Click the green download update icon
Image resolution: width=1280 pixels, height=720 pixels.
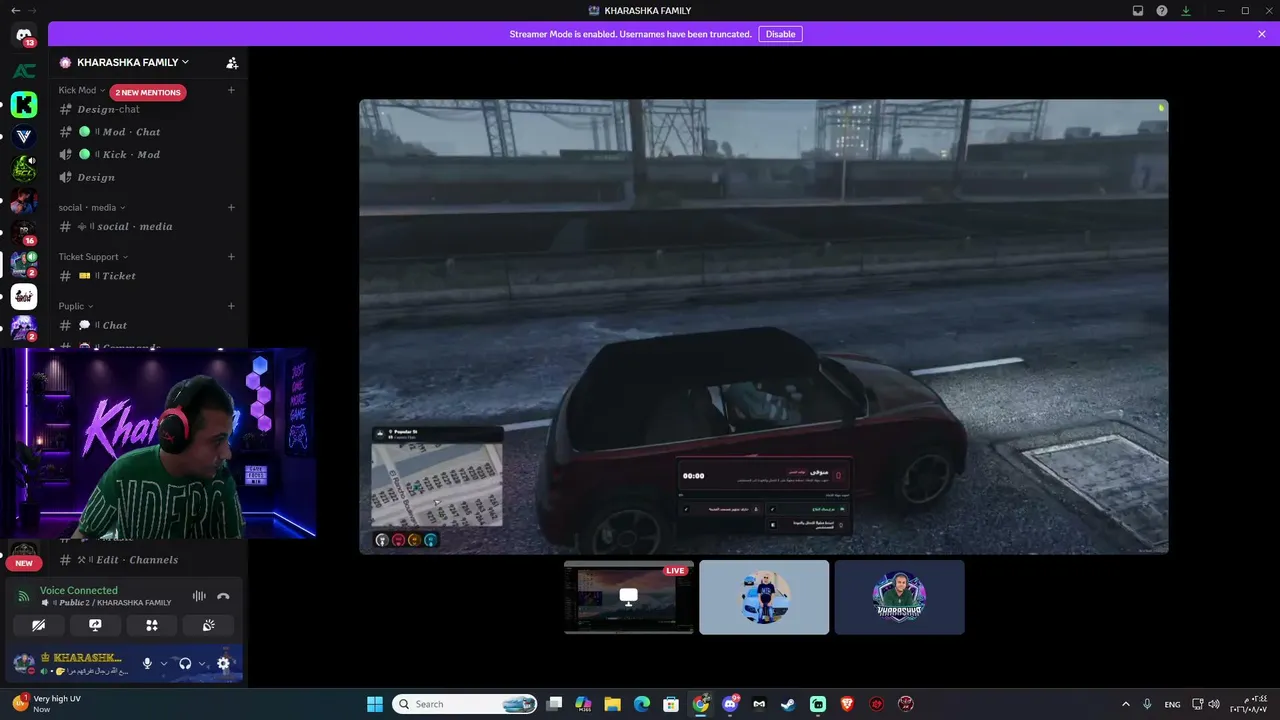(1186, 11)
